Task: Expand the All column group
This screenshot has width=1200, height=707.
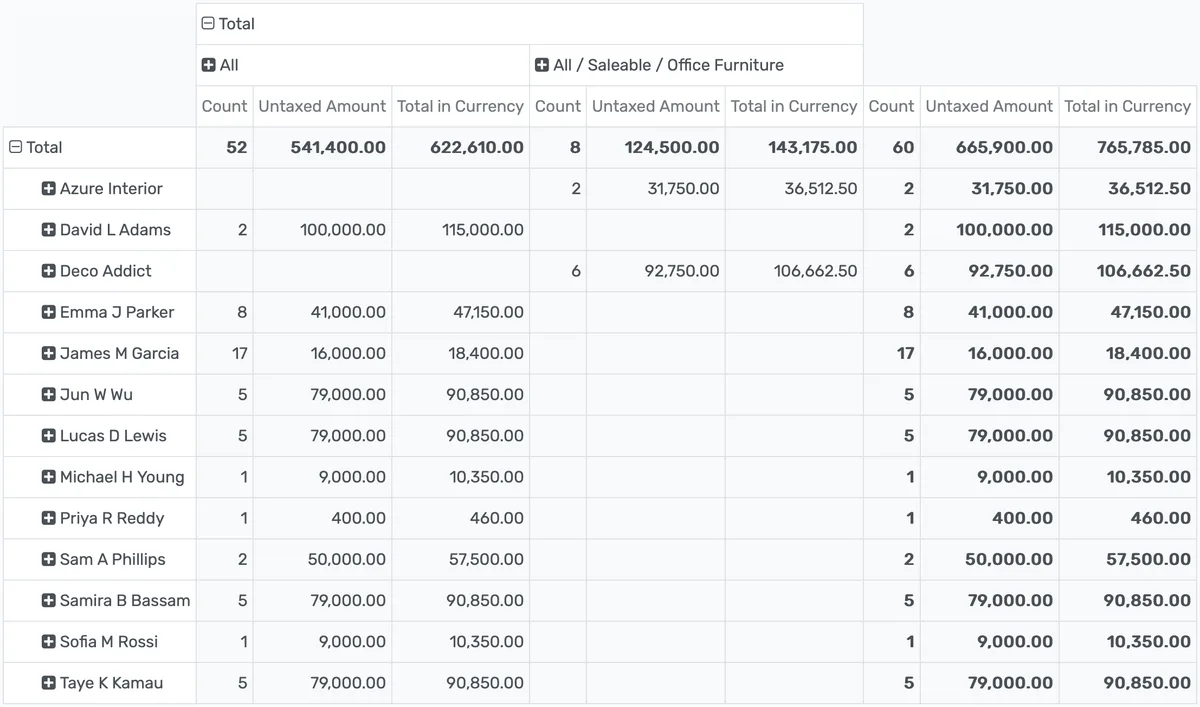Action: pos(211,64)
